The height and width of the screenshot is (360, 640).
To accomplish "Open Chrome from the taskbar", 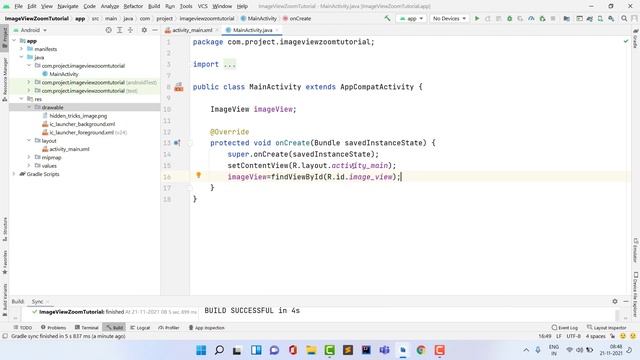I will (421, 350).
